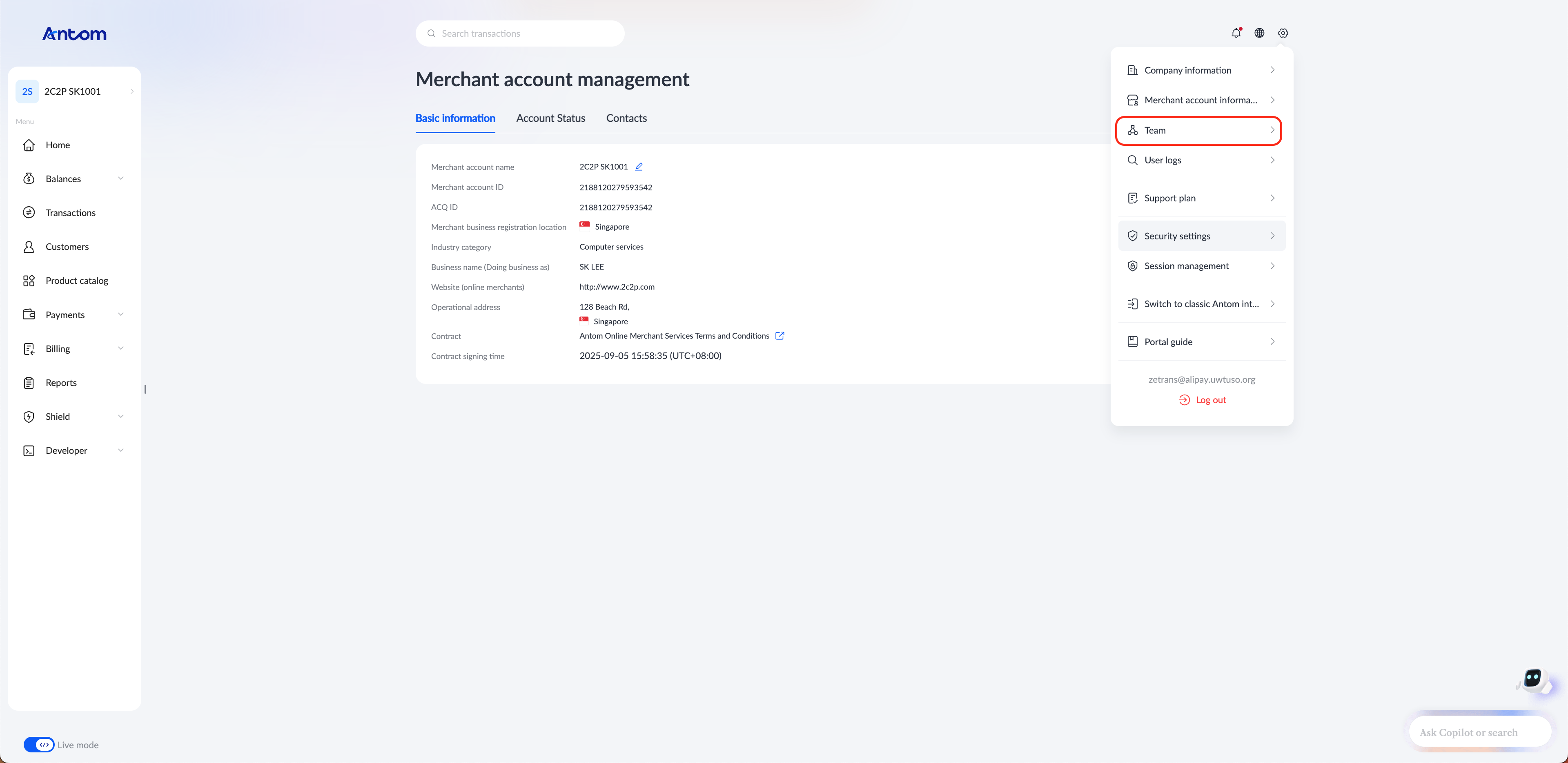Image resolution: width=1568 pixels, height=763 pixels.
Task: Click the Reports clipboard icon
Action: [x=29, y=382]
